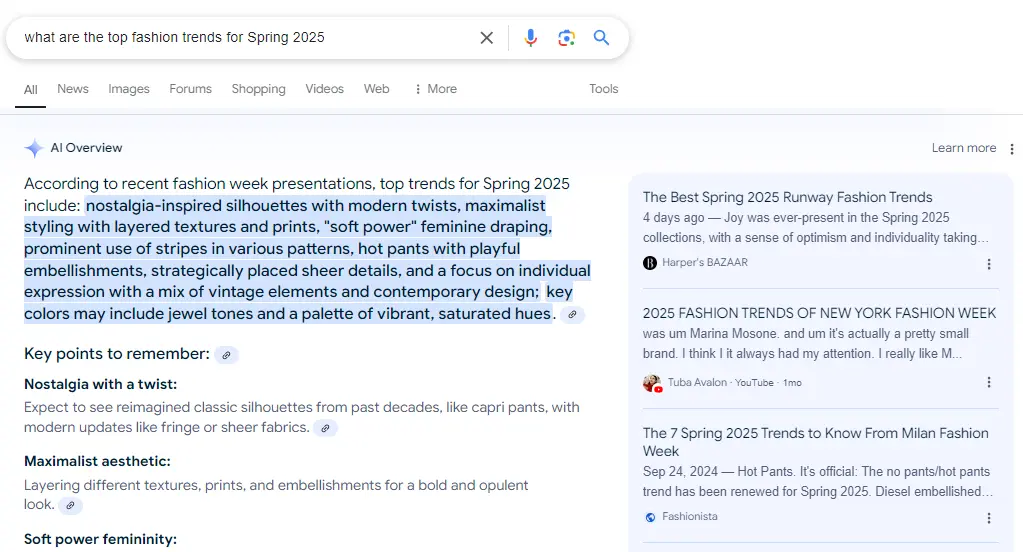Open The Best Spring 2025 Runway Fashion Trends article
This screenshot has height=552, width=1023.
787,197
